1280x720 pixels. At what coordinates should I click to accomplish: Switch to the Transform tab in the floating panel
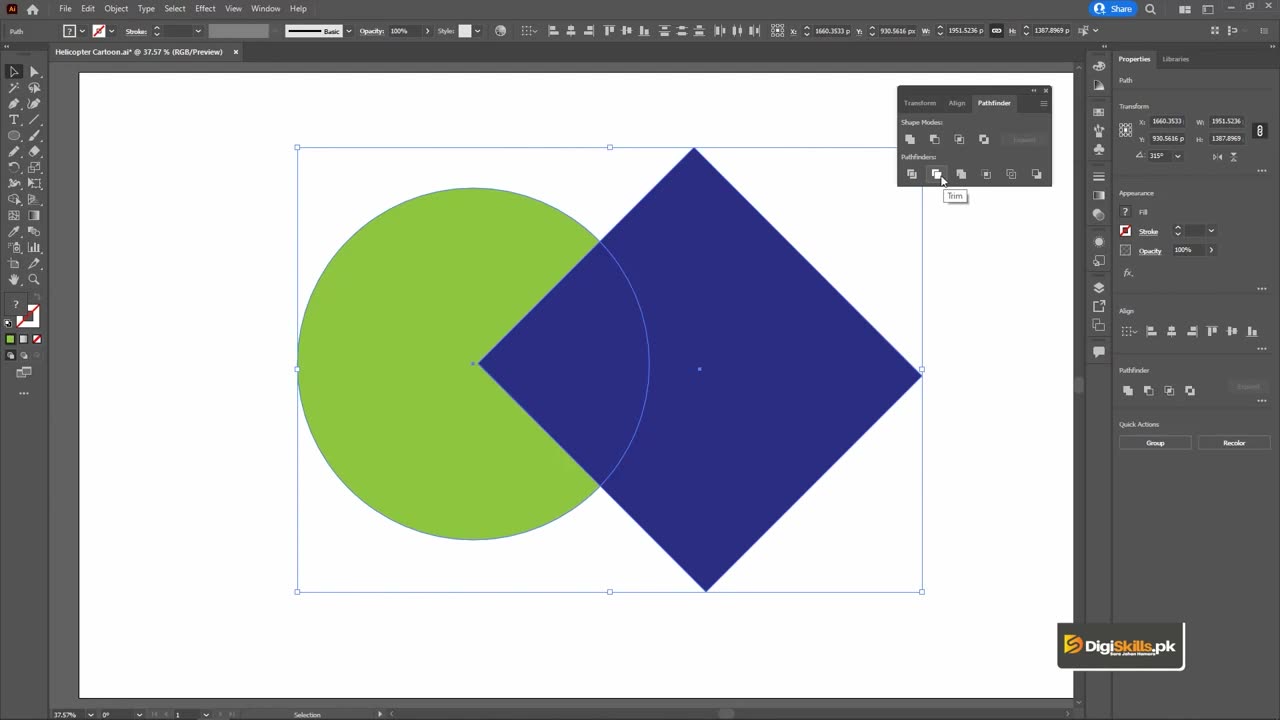(920, 103)
